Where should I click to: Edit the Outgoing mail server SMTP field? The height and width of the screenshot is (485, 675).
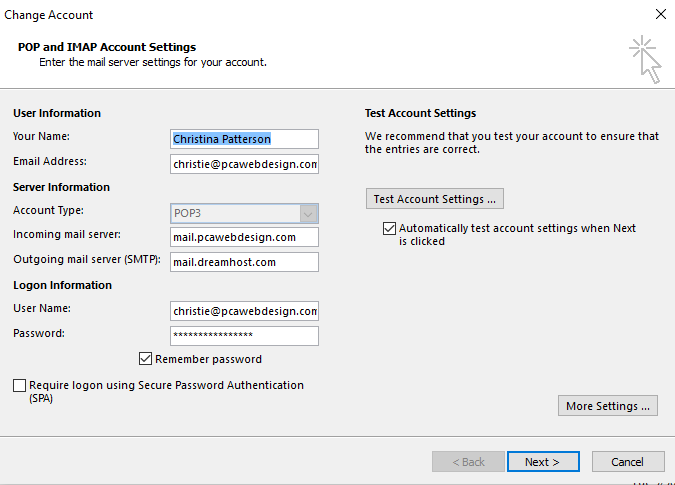(244, 262)
